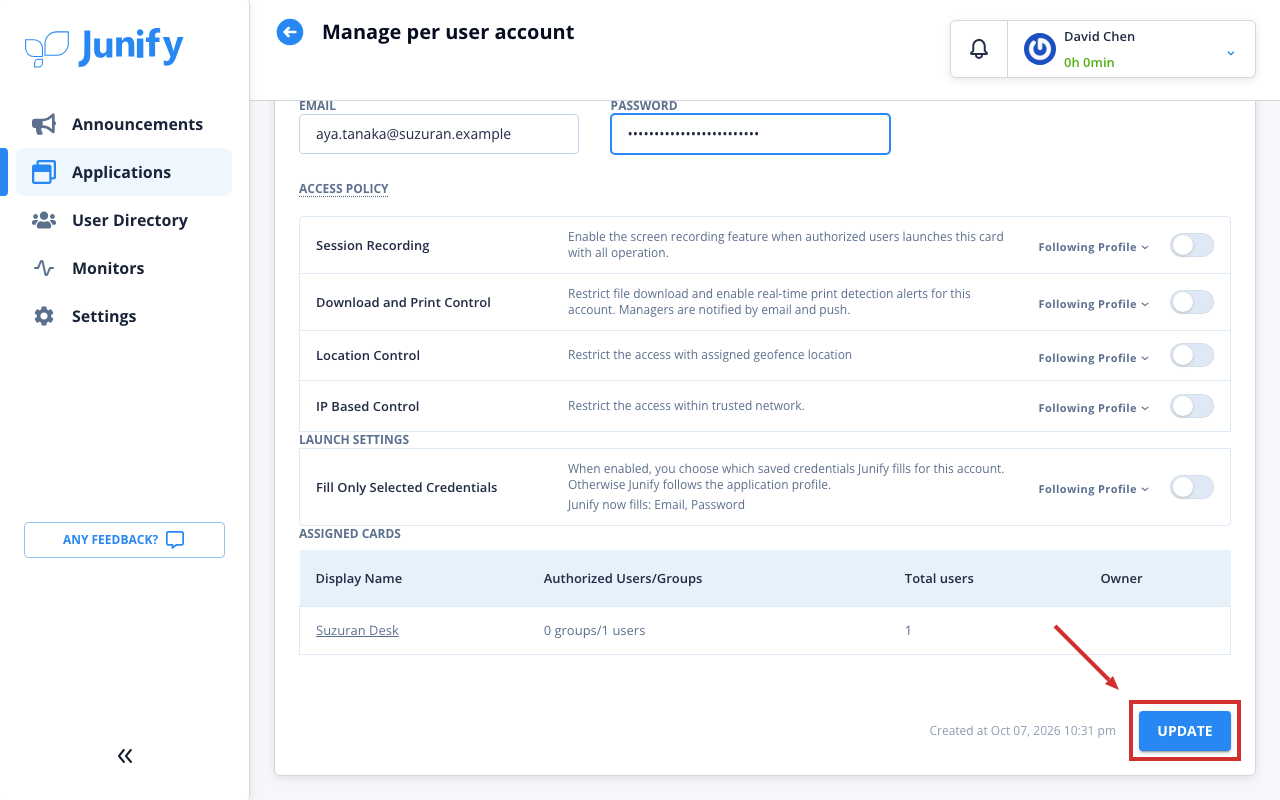Open Settings in the sidebar

(x=124, y=316)
